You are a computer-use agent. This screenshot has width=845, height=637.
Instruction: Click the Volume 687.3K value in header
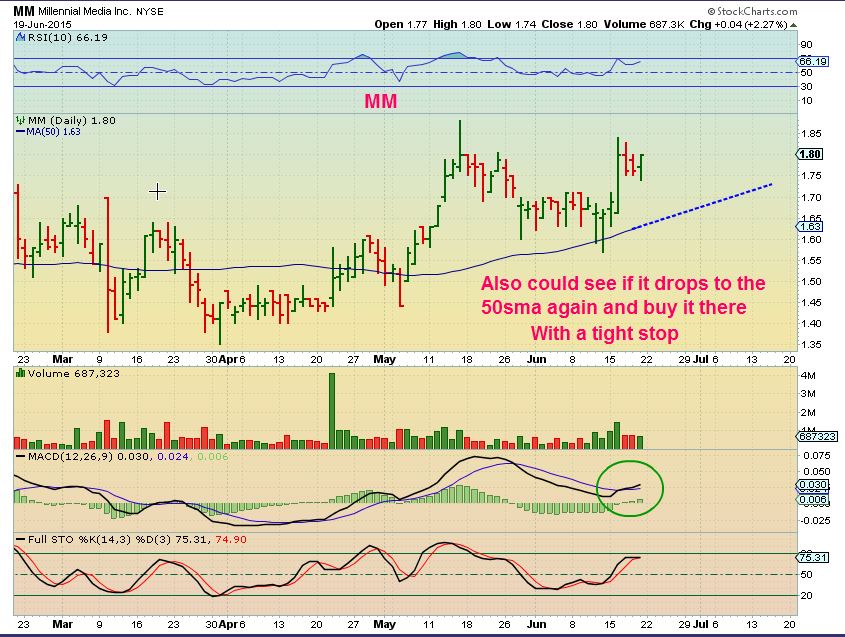644,24
